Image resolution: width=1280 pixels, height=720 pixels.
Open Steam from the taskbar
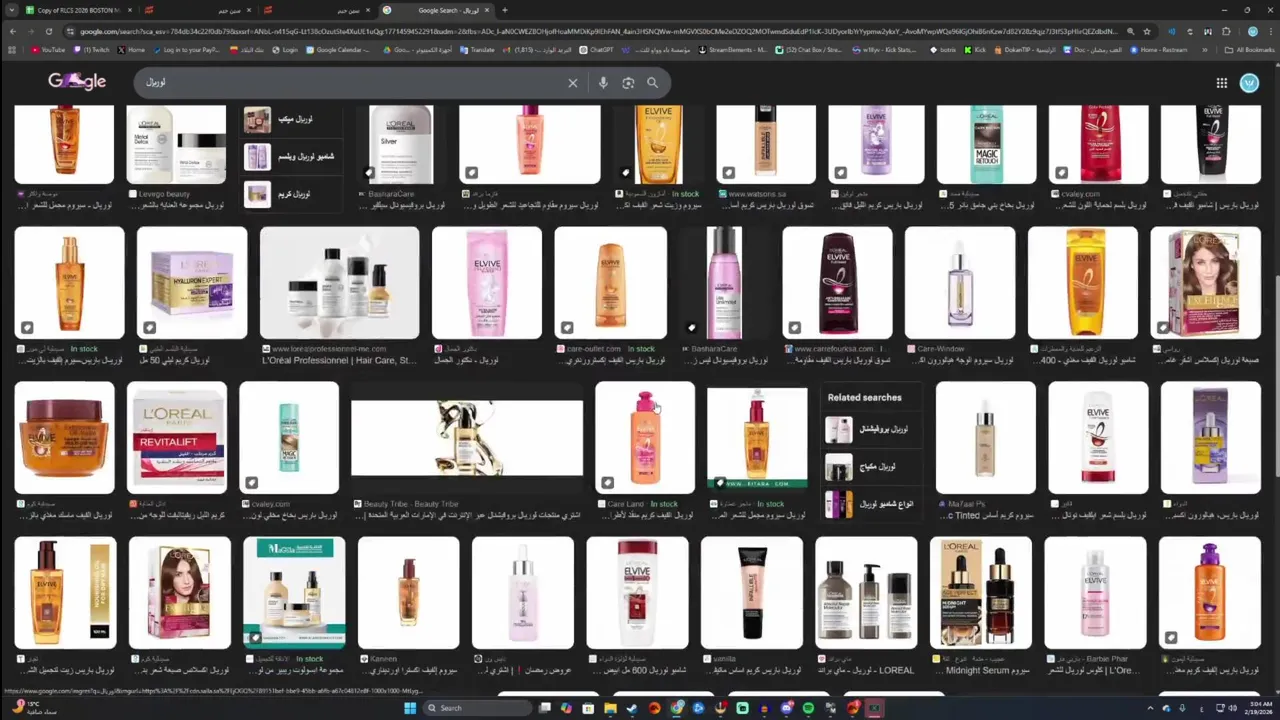pos(632,708)
